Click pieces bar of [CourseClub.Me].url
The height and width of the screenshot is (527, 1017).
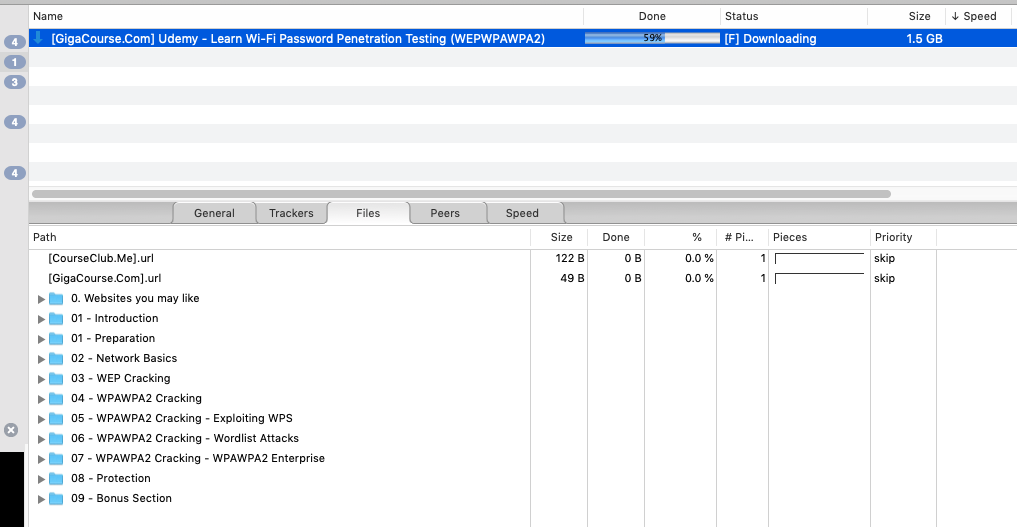coord(819,259)
